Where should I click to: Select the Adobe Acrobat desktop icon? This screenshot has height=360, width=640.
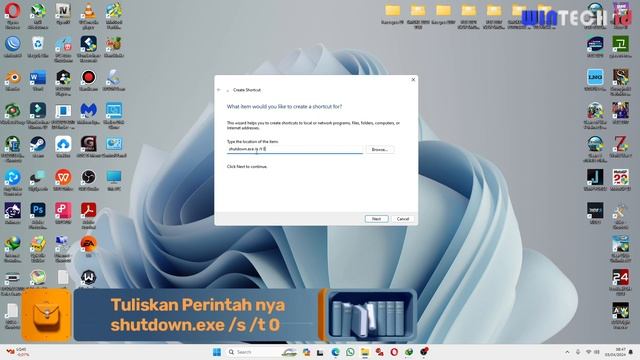[x=89, y=215]
